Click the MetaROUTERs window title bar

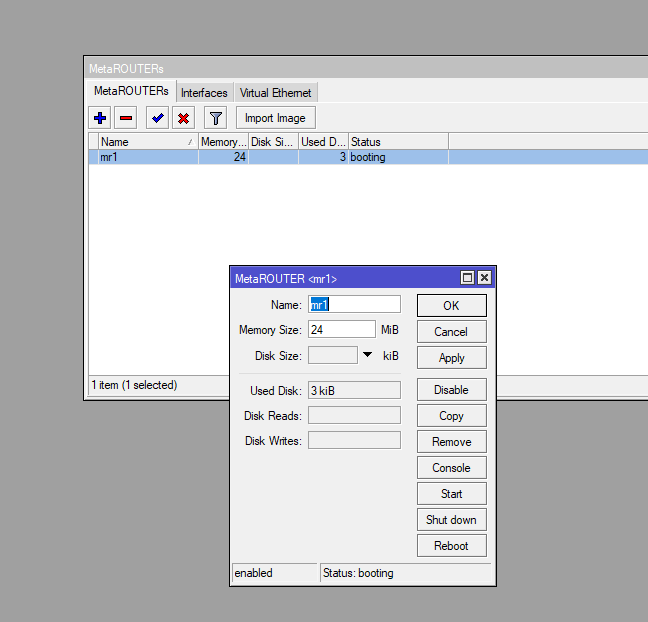coord(366,69)
